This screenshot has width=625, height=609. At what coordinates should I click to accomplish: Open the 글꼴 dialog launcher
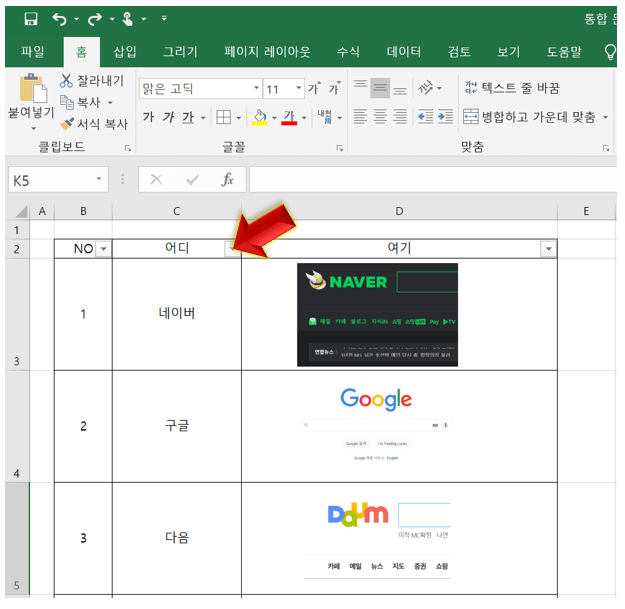click(x=340, y=148)
